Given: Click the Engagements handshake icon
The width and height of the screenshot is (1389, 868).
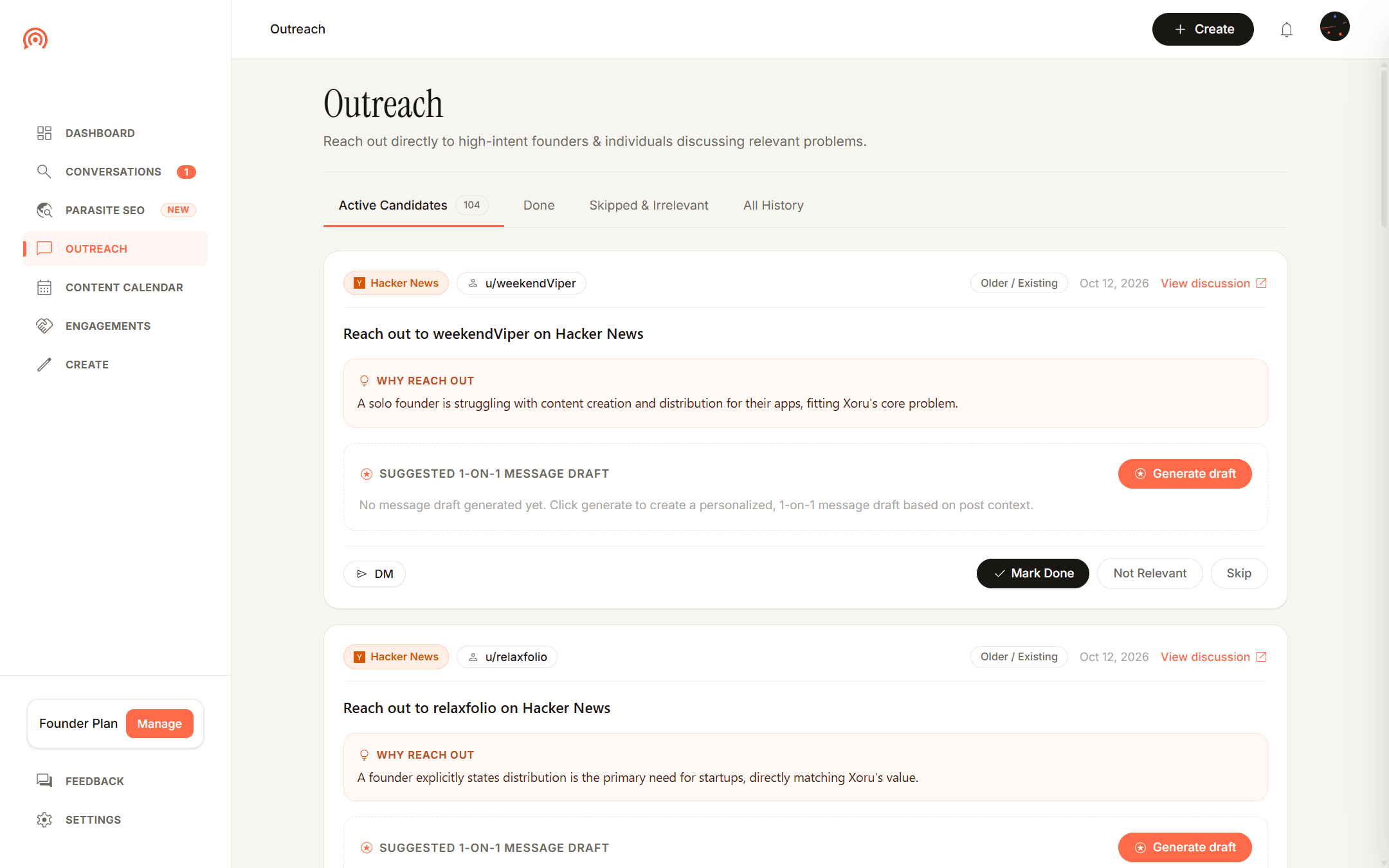Looking at the screenshot, I should (44, 326).
